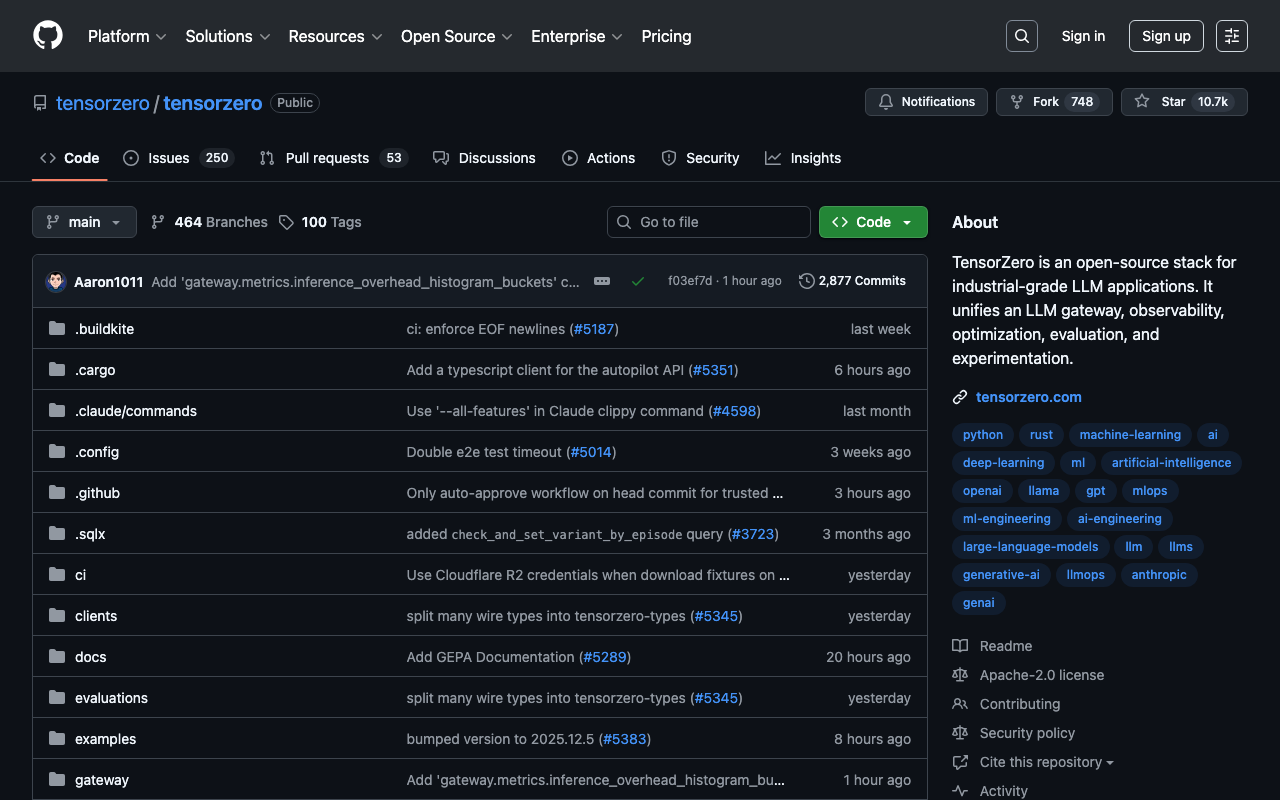Expand Cite this repository dropdown

point(1046,762)
